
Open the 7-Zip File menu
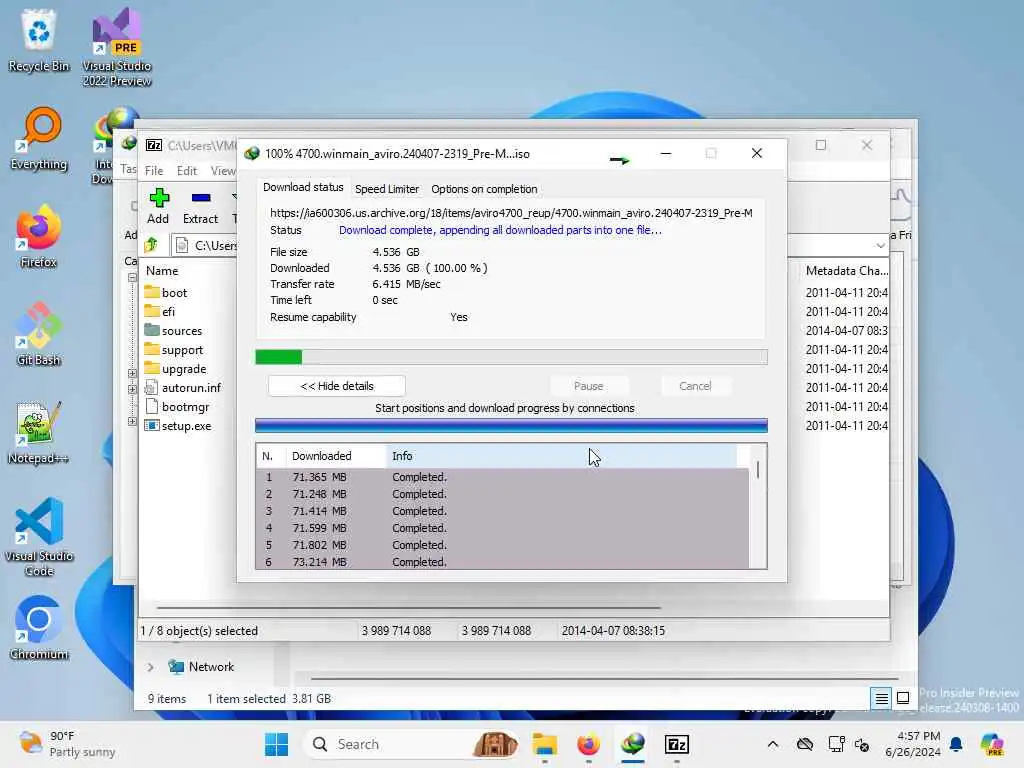[x=154, y=170]
